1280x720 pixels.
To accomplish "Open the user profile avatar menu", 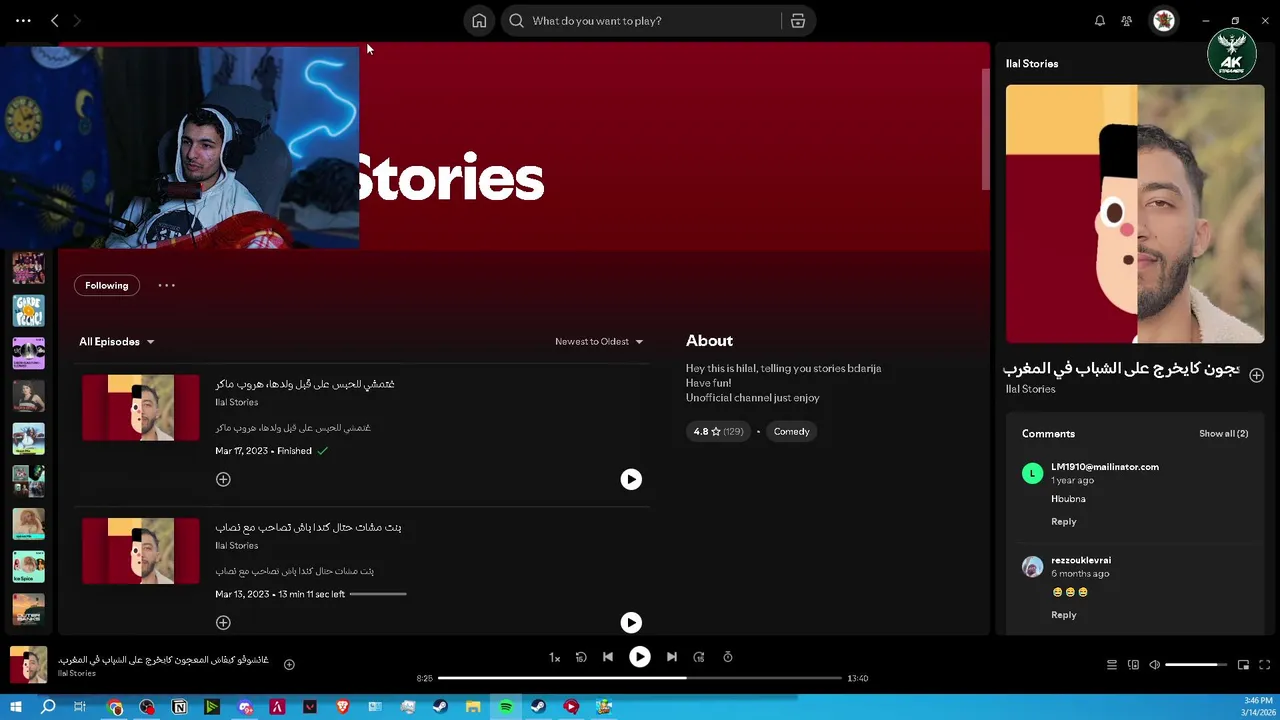I will 1164,21.
